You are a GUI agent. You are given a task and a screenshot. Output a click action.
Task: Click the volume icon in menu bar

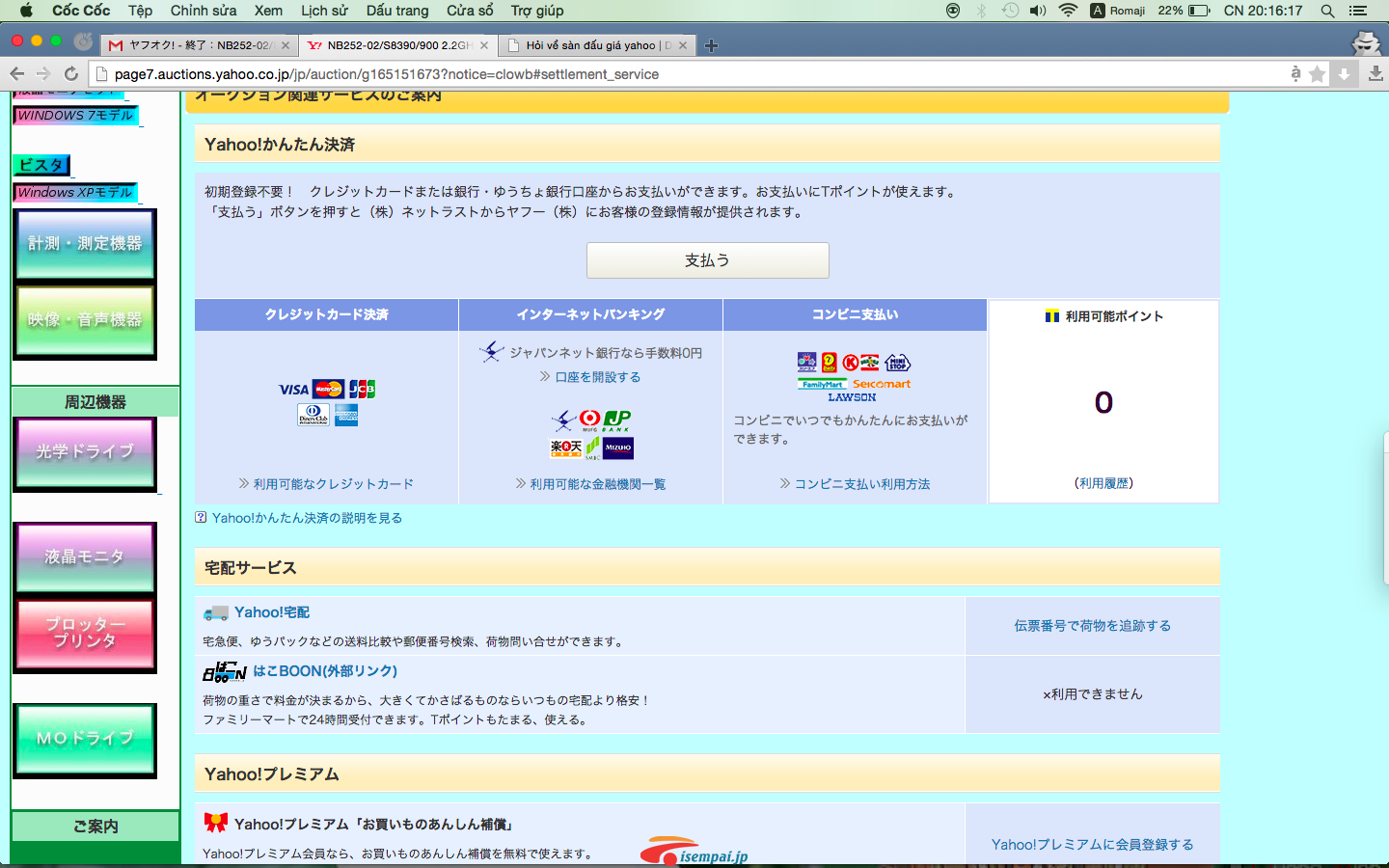click(x=1038, y=11)
